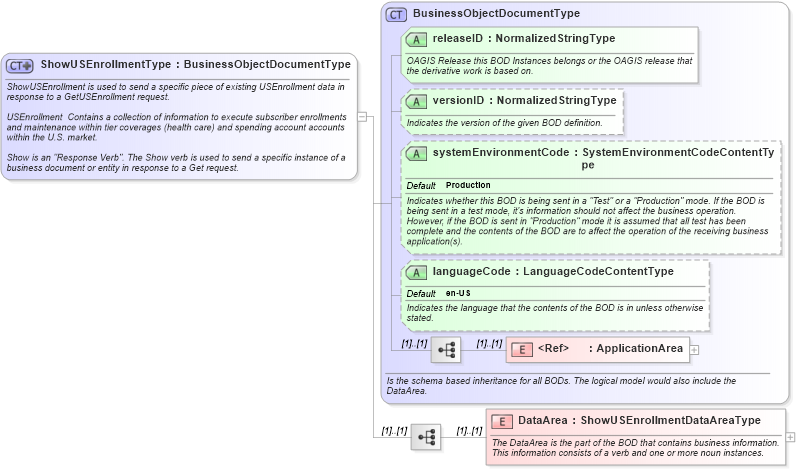
Task: Click the sequence compositor icon before ApplicationArea
Action: [x=446, y=350]
